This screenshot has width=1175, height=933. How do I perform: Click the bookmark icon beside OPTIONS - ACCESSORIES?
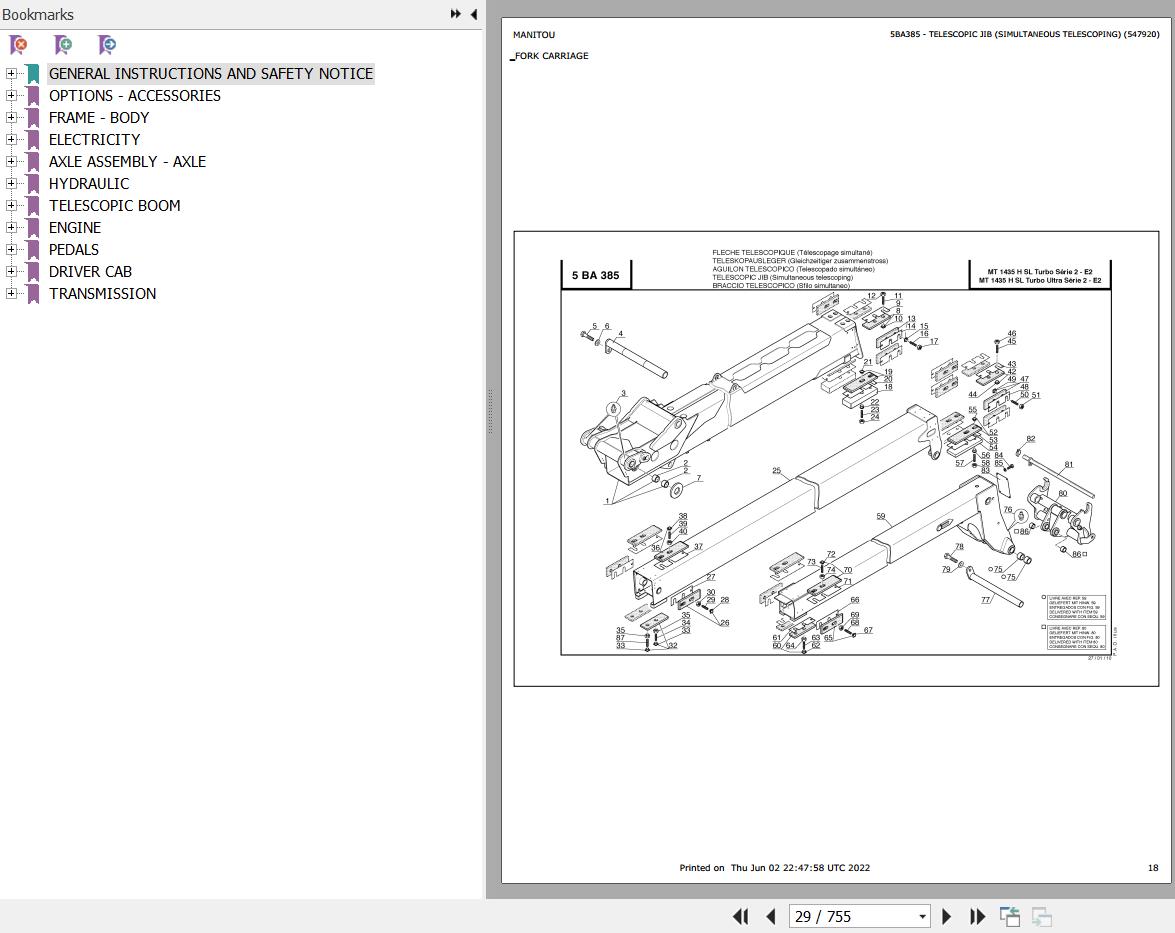coord(33,96)
